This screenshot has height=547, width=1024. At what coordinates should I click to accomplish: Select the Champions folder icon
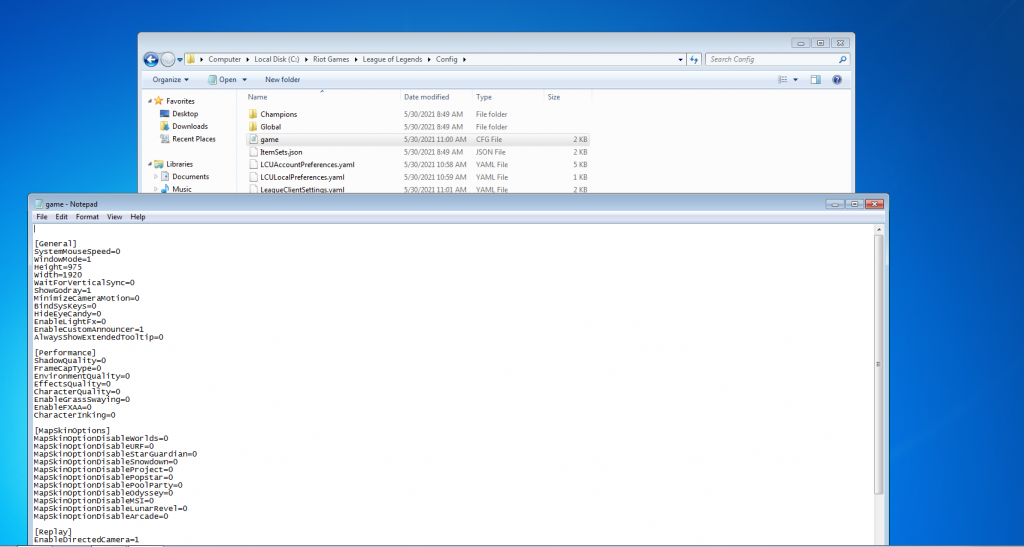[x=253, y=114]
